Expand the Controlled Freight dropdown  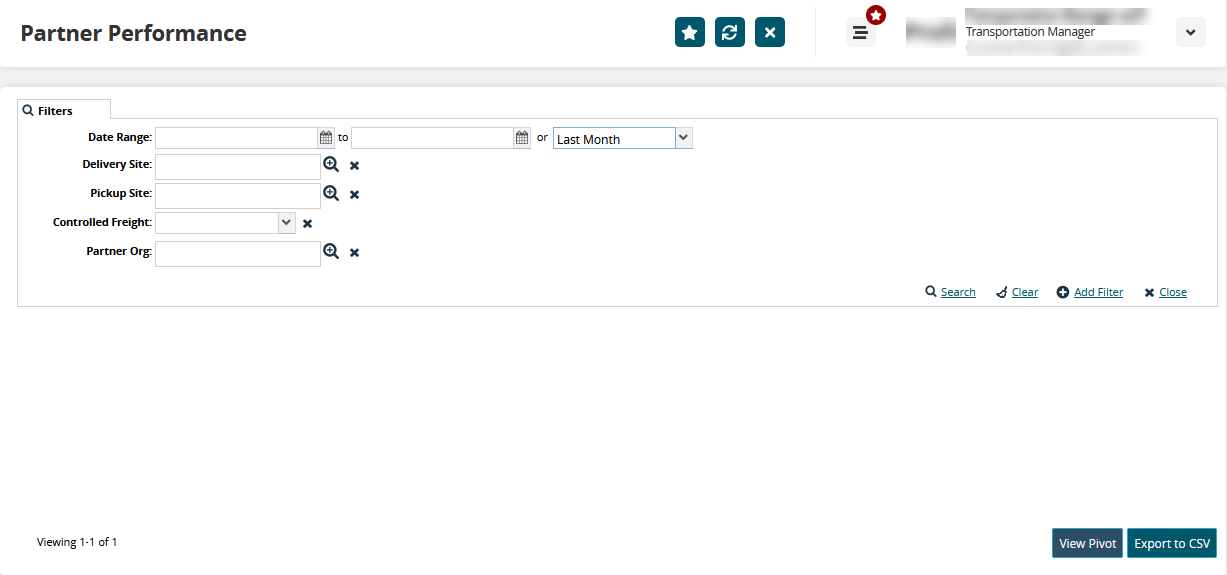click(x=287, y=222)
